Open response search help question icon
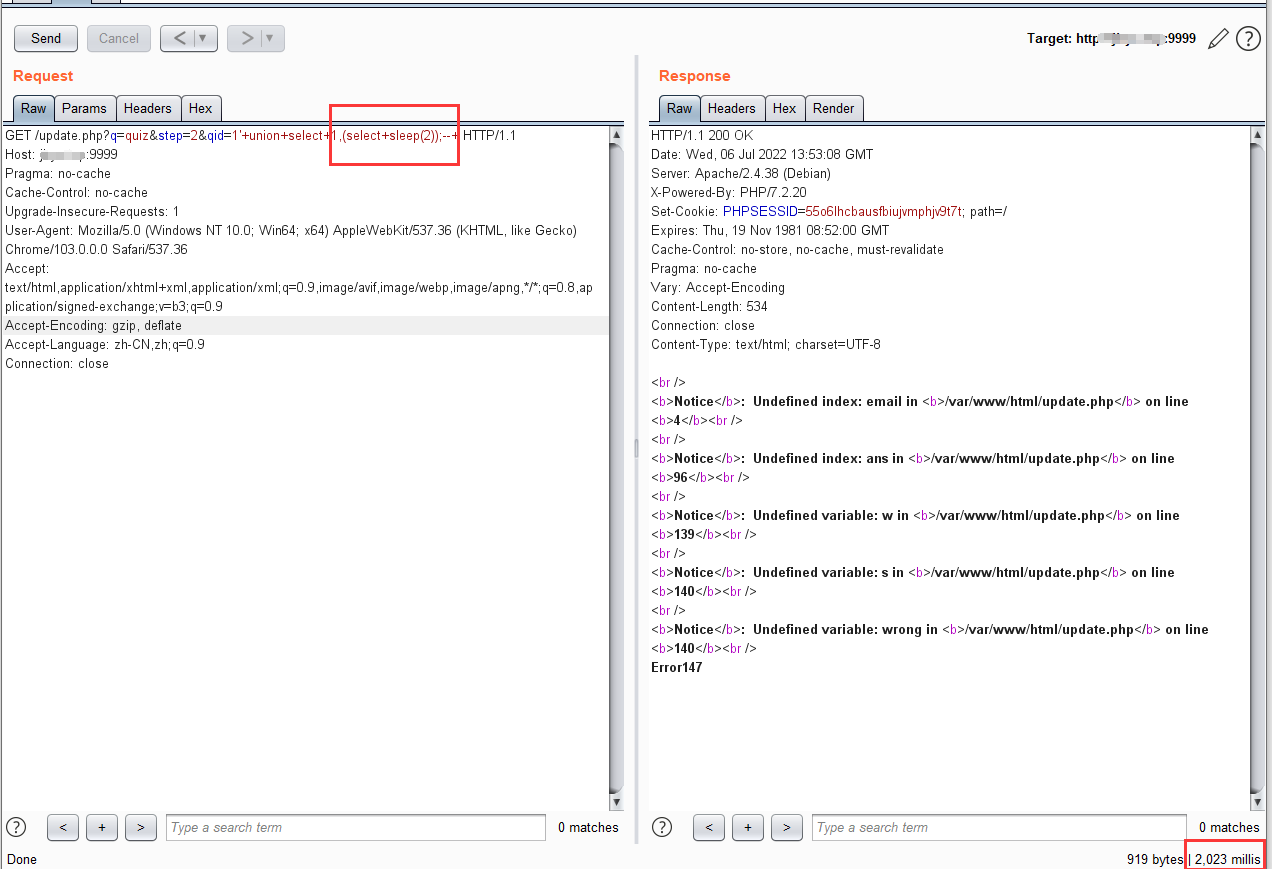 point(662,827)
